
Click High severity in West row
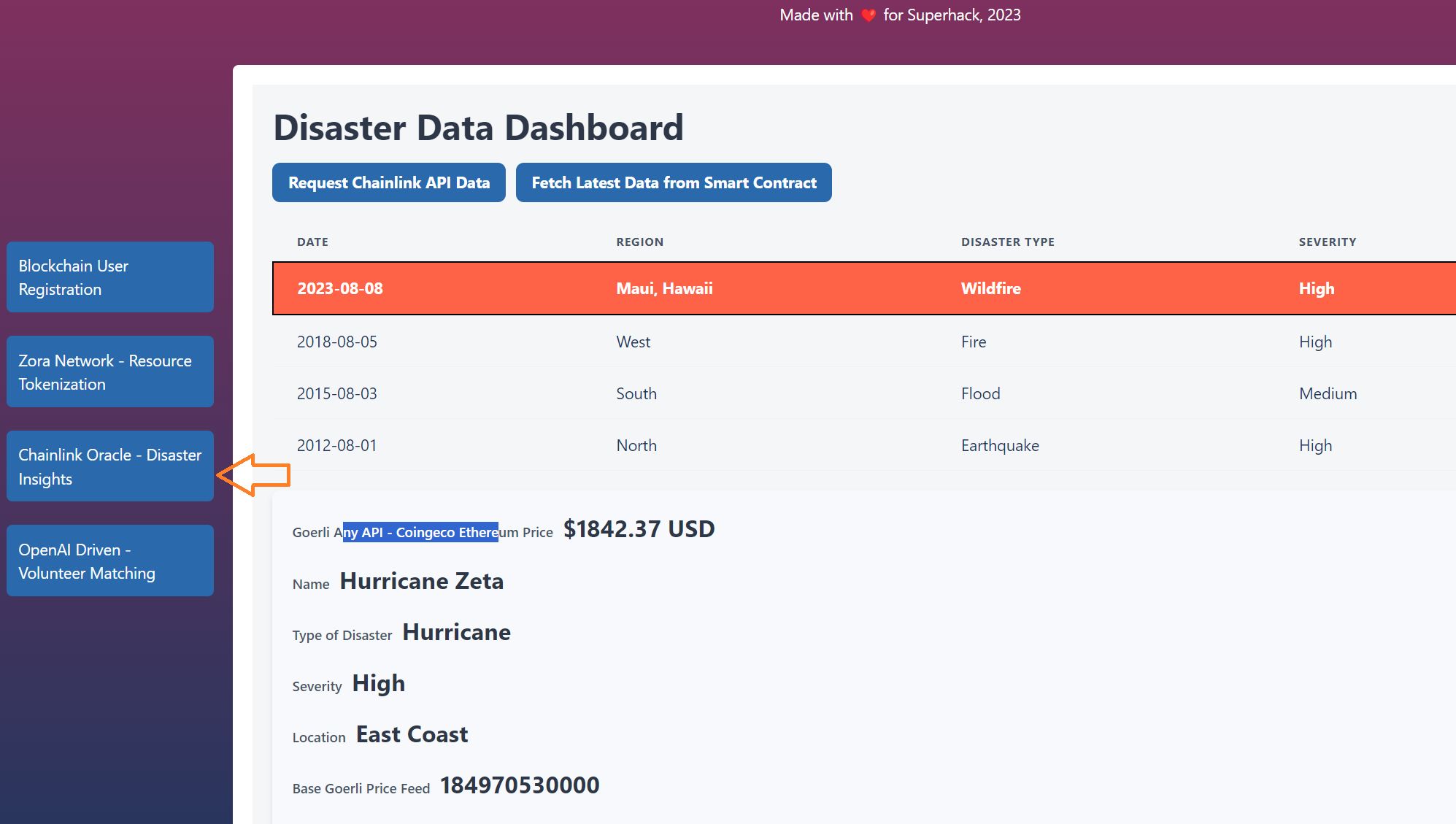(1315, 342)
